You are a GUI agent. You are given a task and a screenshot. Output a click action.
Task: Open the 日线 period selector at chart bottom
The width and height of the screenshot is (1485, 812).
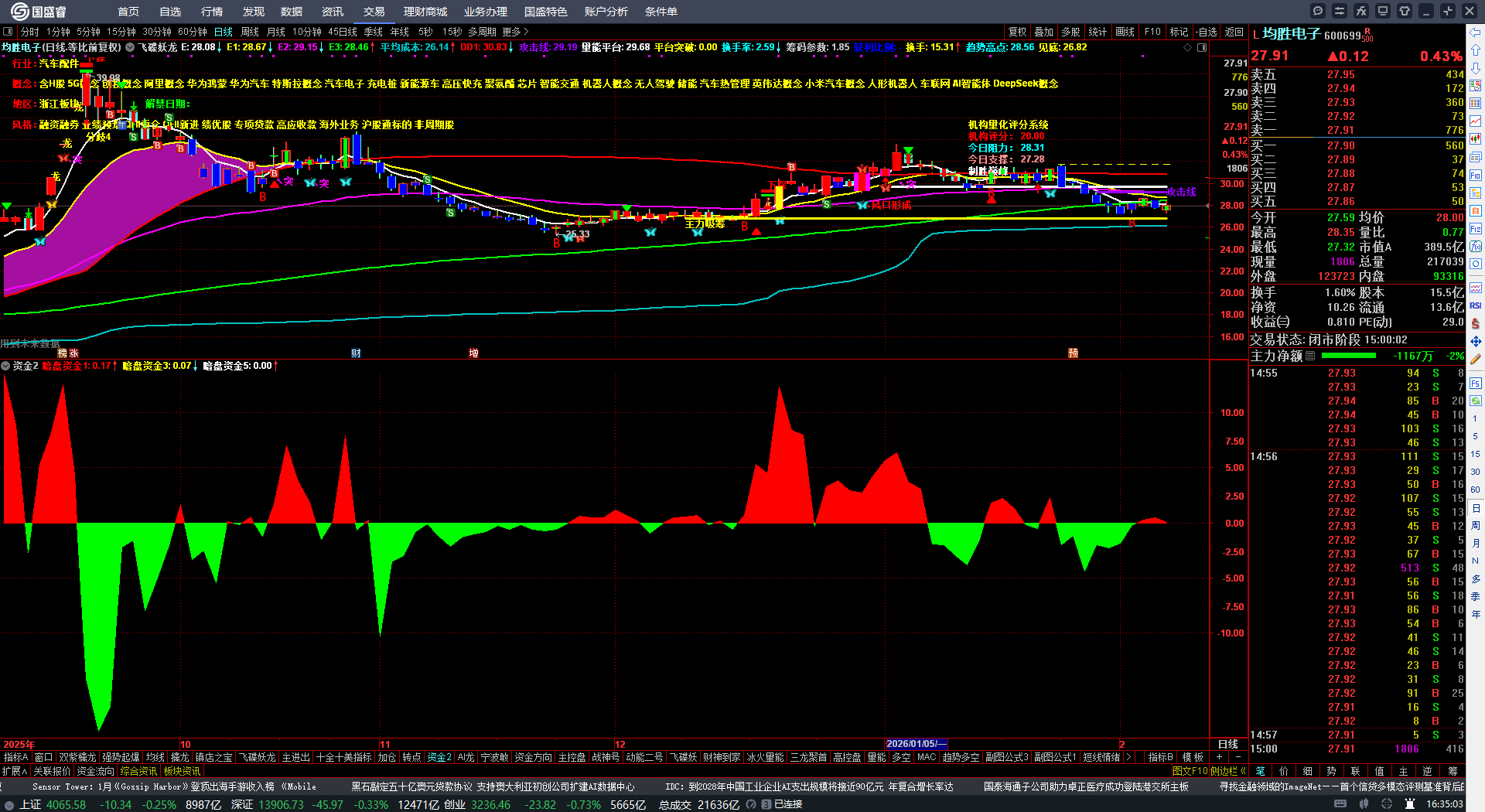1228,744
